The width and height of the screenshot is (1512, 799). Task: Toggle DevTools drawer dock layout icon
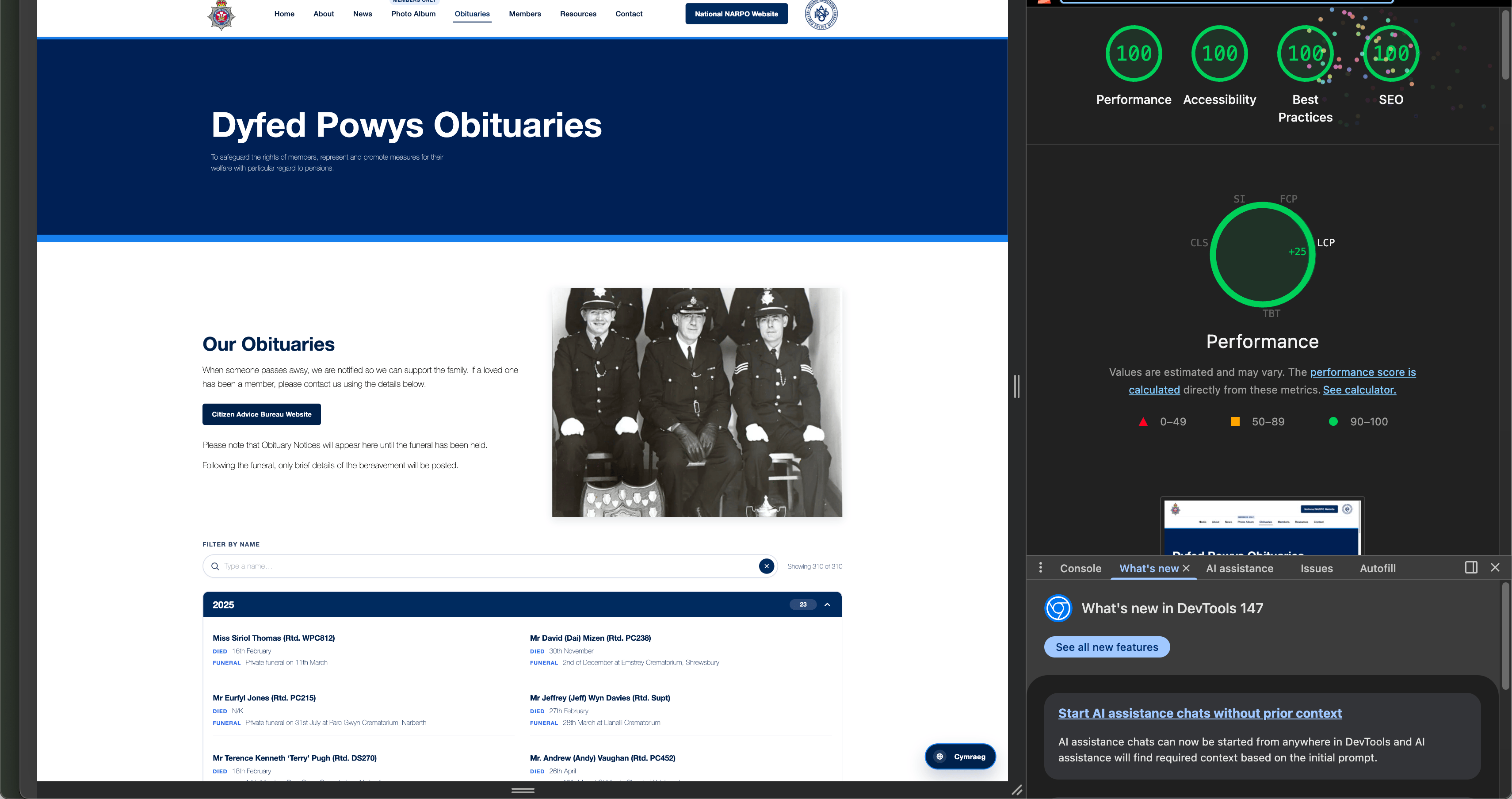[x=1471, y=568]
